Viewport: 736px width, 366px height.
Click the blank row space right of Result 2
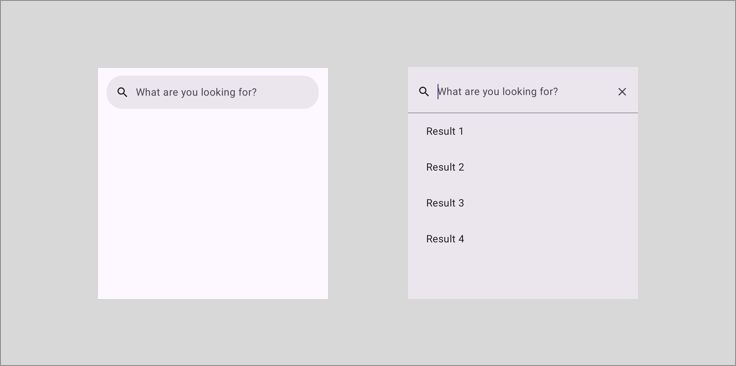[x=549, y=167]
